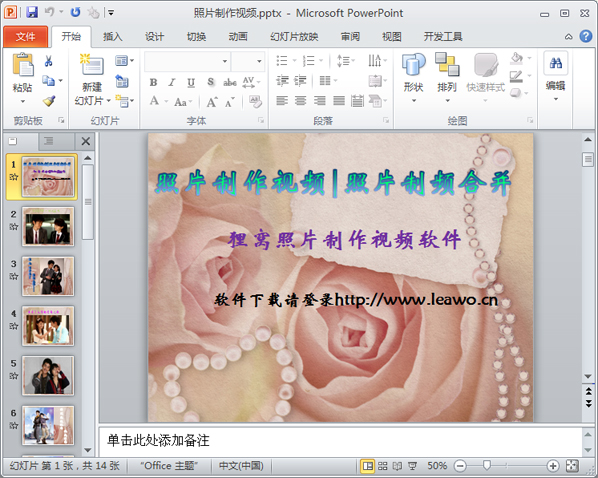Open the slide Layout dropdown
Image resolution: width=598 pixels, height=478 pixels.
(x=124, y=60)
